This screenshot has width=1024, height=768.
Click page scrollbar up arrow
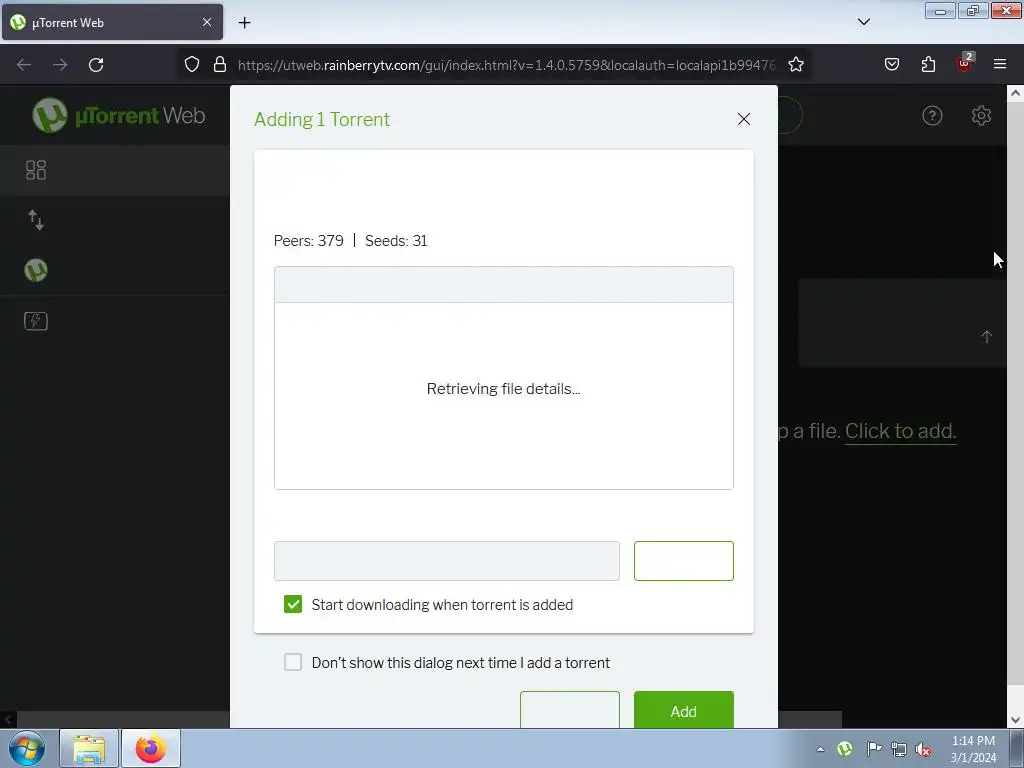tap(1015, 93)
